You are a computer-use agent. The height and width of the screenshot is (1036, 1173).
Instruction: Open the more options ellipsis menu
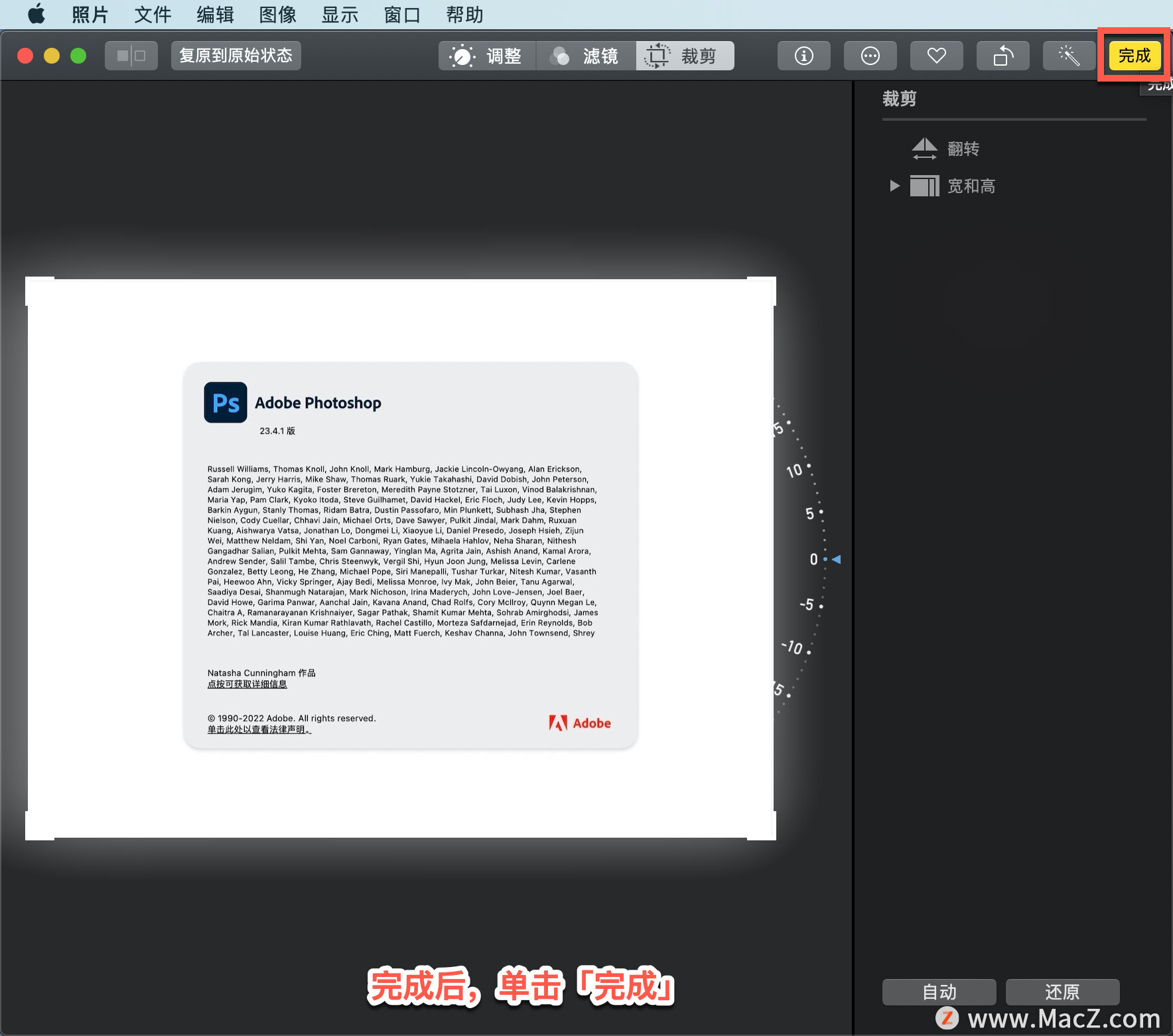[870, 56]
